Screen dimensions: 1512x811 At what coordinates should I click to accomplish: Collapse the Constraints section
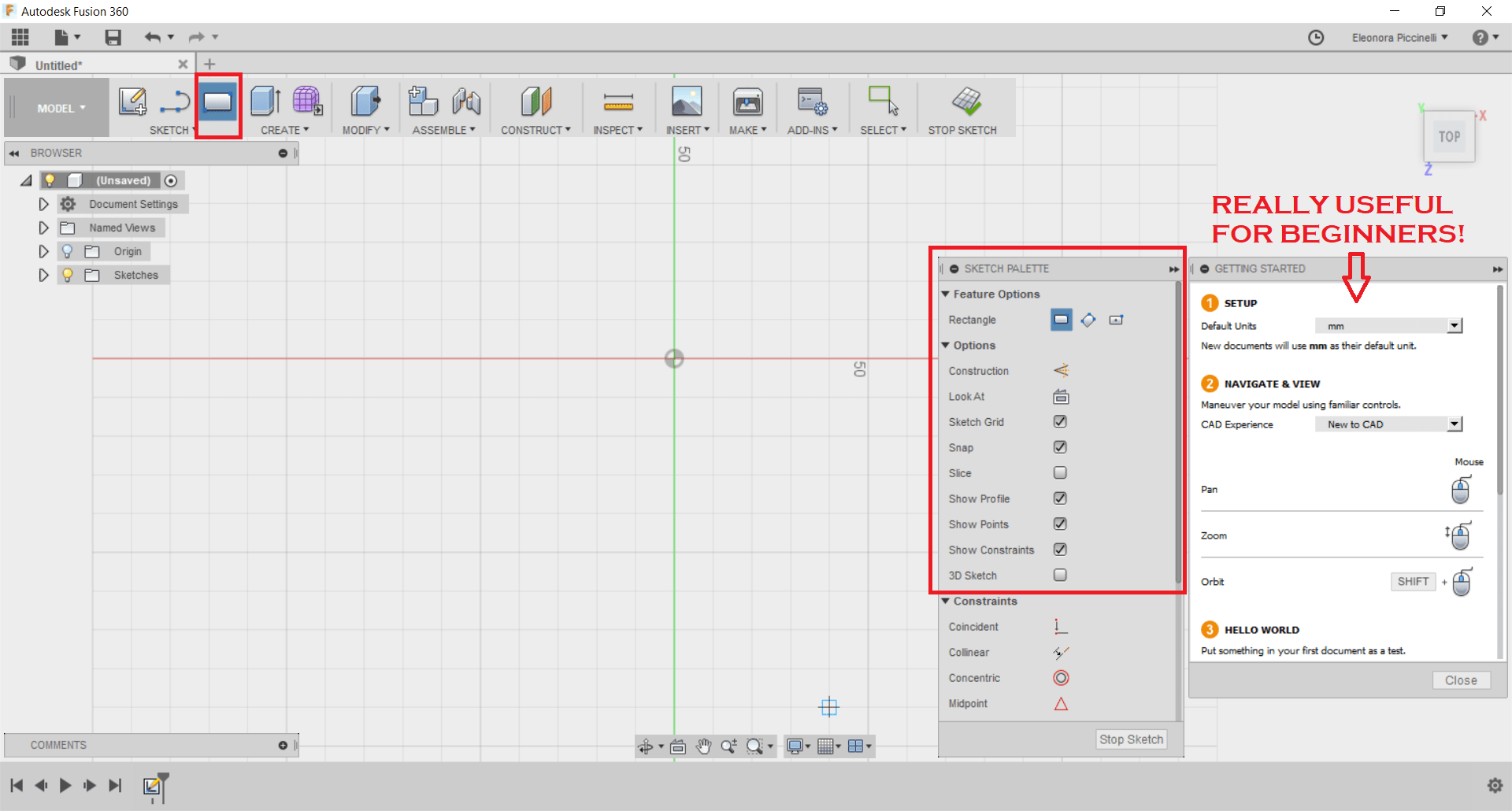(946, 601)
